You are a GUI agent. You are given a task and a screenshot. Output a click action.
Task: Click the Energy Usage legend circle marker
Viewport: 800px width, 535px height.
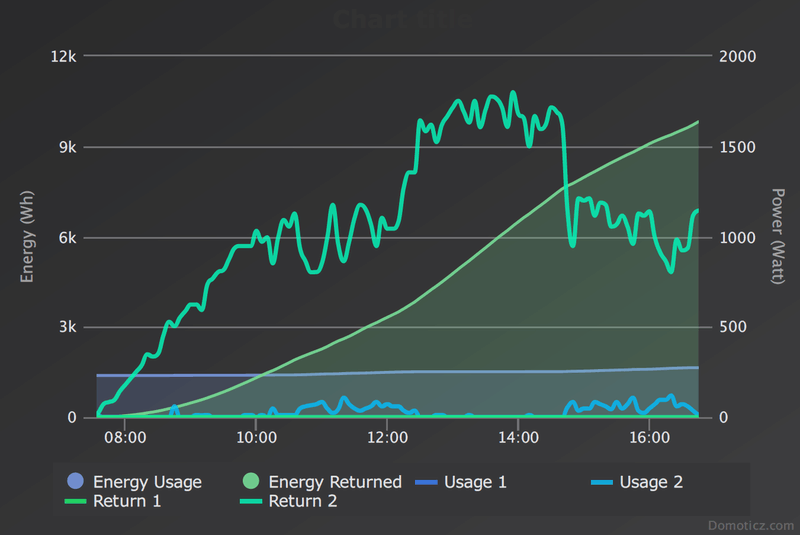click(x=76, y=482)
